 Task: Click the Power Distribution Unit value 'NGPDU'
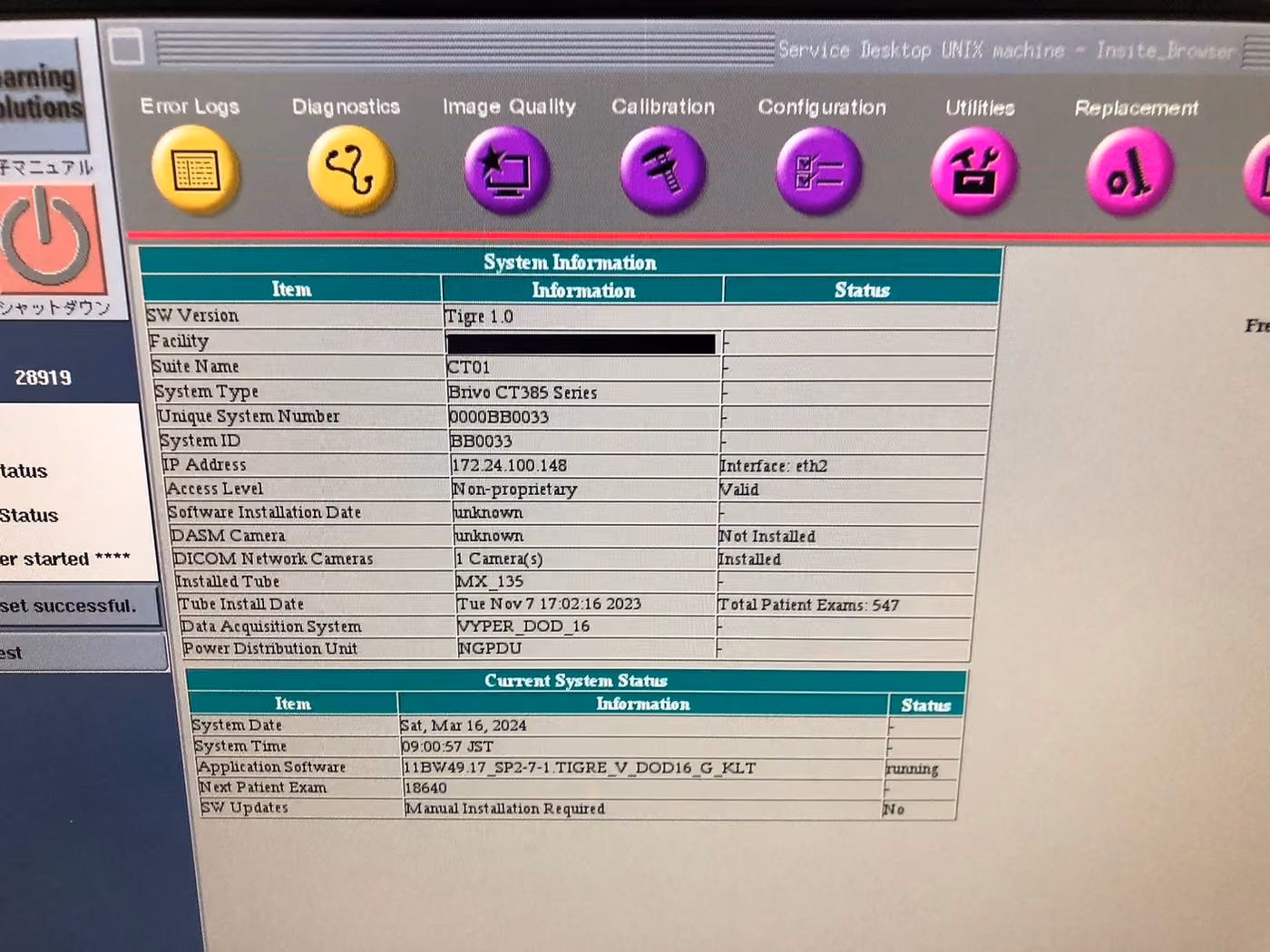pos(490,648)
